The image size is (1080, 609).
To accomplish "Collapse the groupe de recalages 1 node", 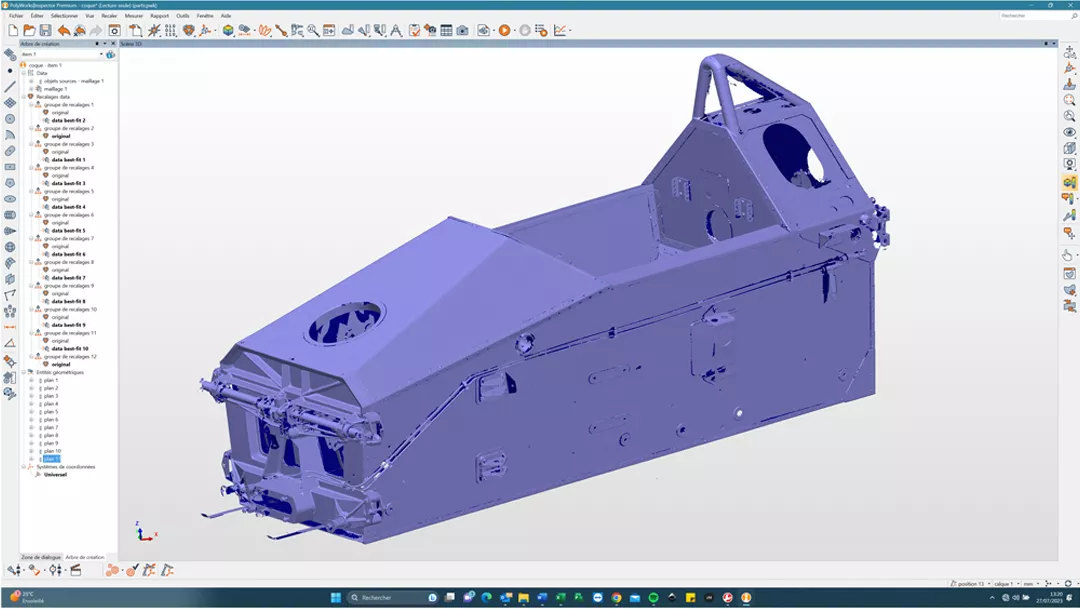I will (31, 105).
